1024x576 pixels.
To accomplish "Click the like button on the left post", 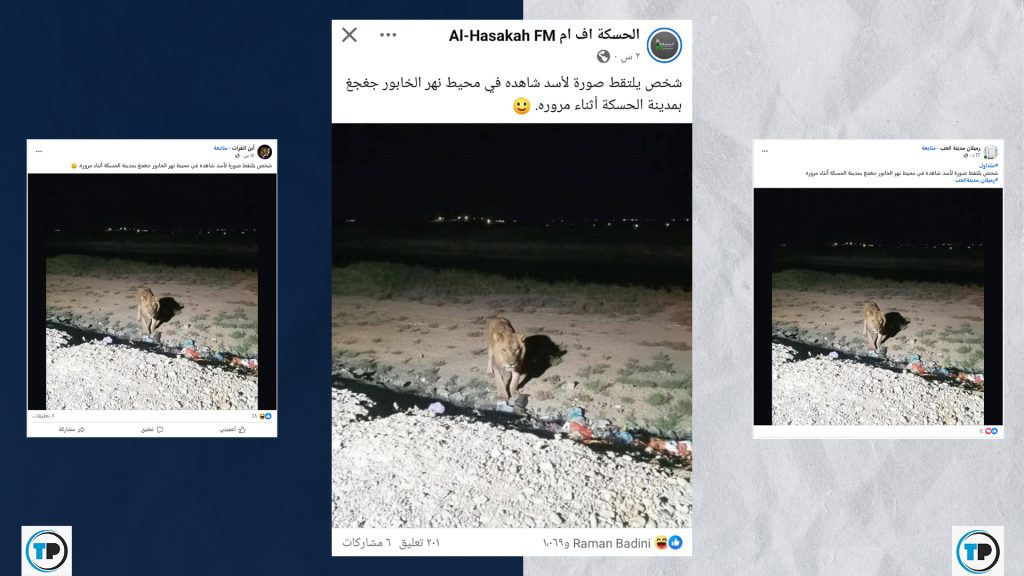I will pos(233,429).
